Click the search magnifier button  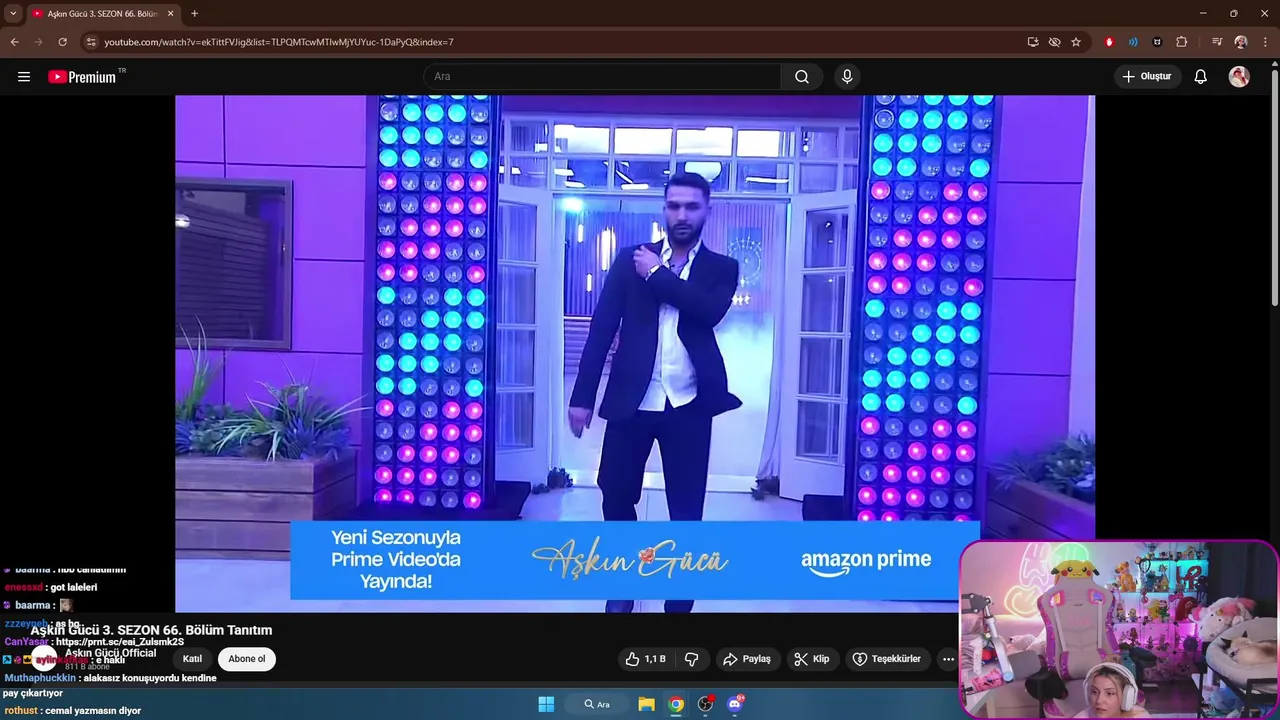pyautogui.click(x=802, y=77)
